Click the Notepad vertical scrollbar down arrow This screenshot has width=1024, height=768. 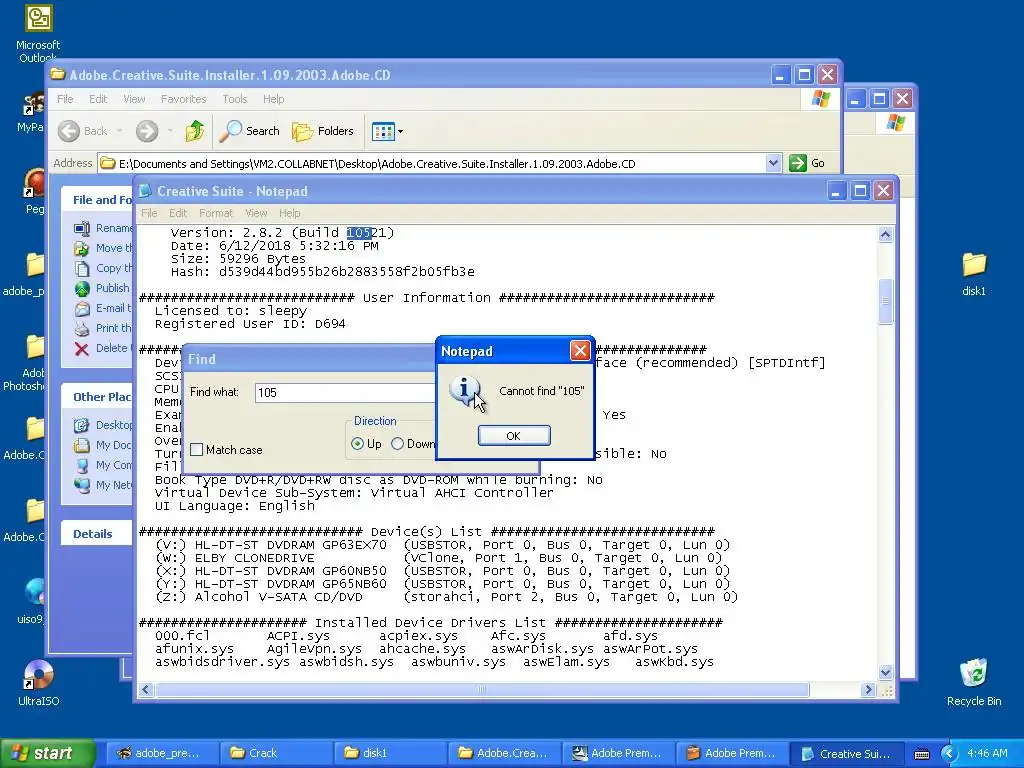(x=886, y=672)
